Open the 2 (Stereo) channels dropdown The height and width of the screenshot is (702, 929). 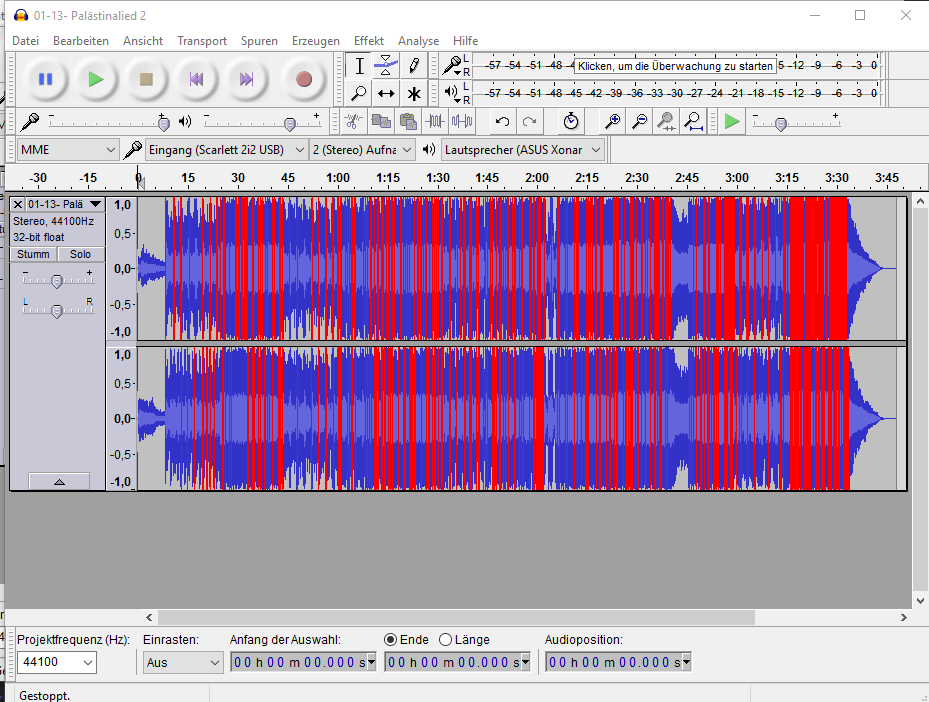[361, 150]
